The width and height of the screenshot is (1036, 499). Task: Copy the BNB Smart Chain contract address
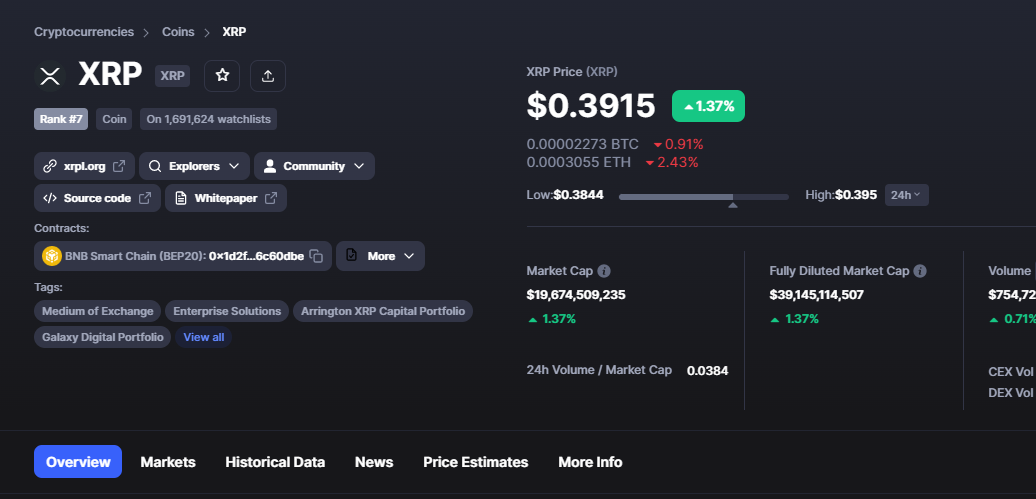coord(316,256)
